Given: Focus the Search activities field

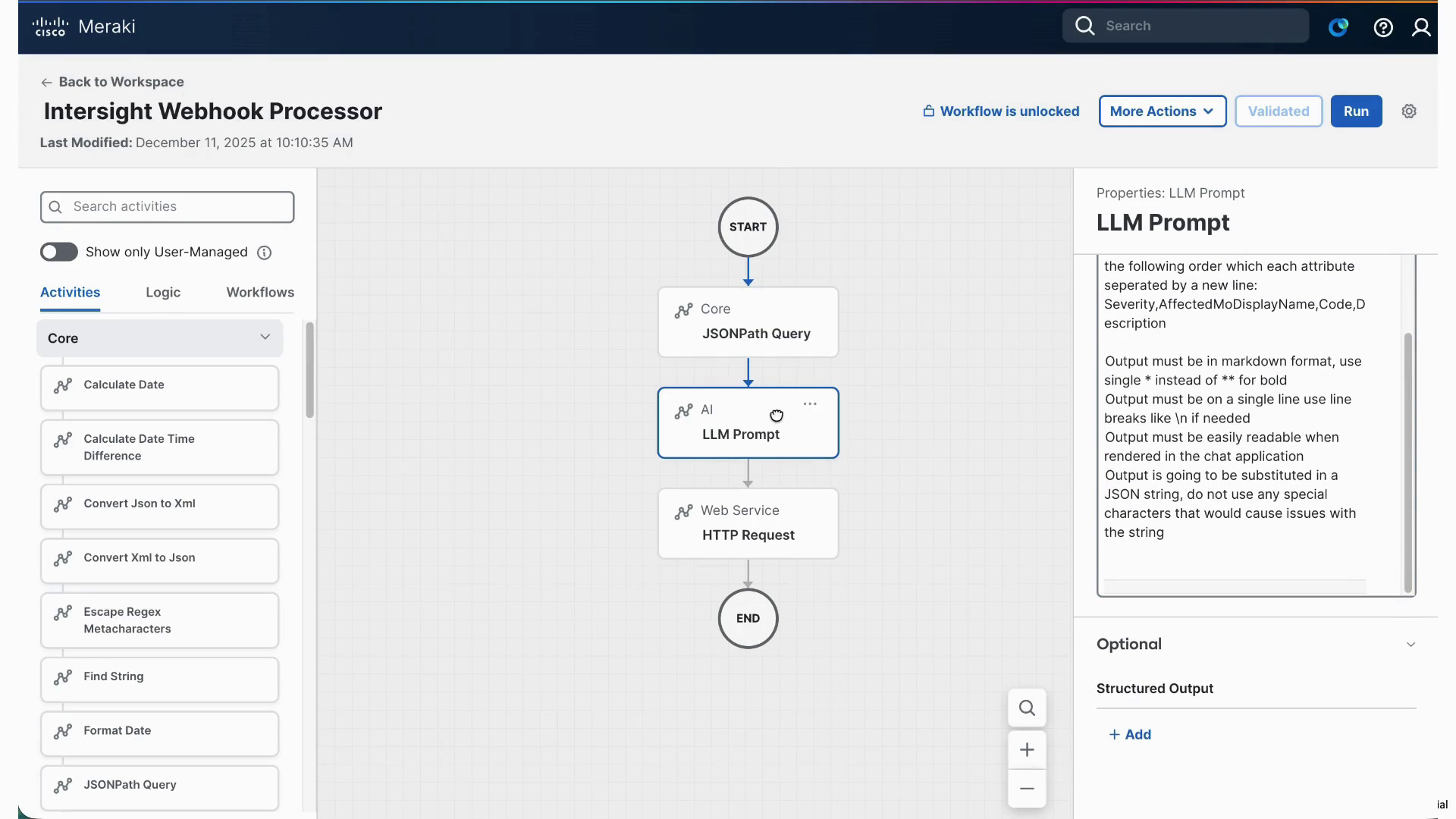Looking at the screenshot, I should (167, 207).
